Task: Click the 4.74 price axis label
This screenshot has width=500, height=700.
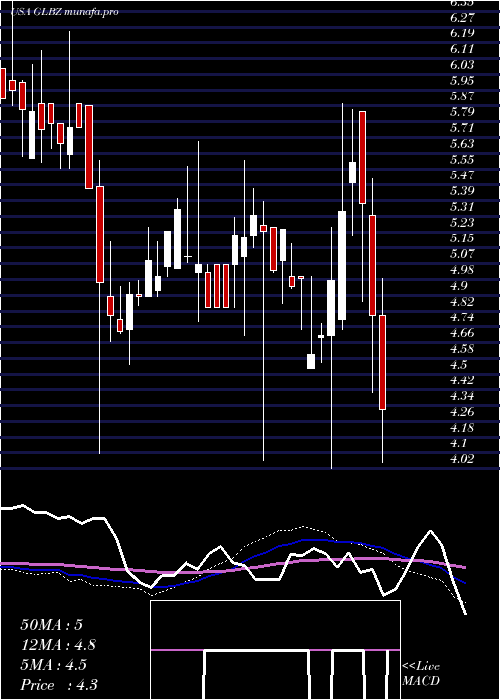Action: pos(462,317)
